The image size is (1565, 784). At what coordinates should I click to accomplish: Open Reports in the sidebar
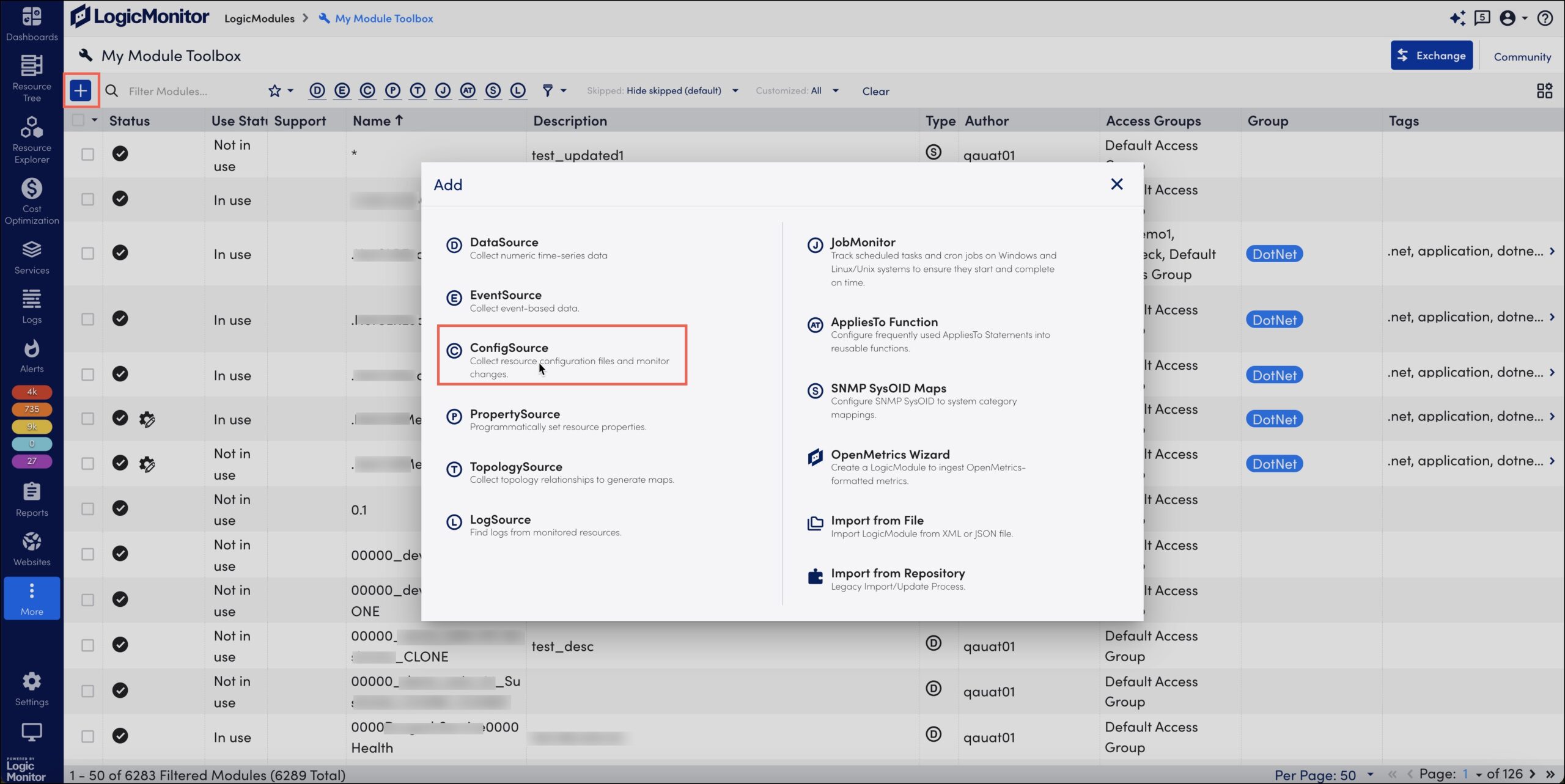point(32,499)
